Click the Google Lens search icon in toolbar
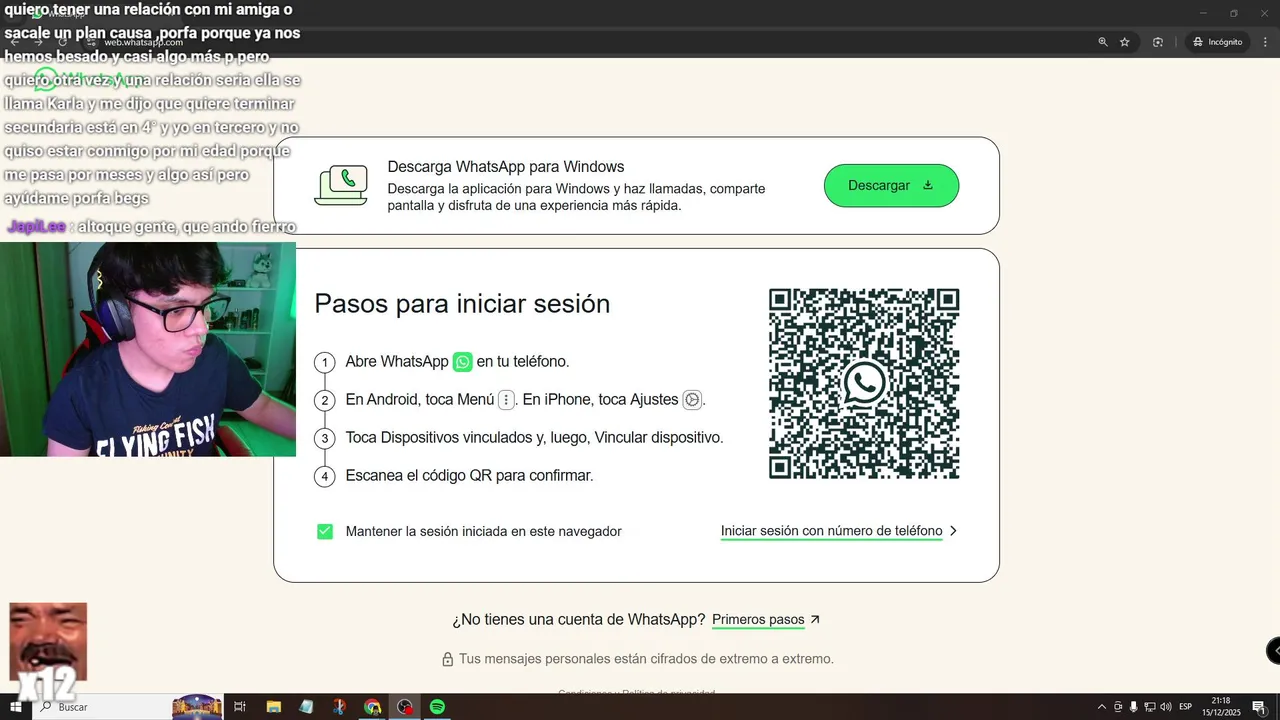This screenshot has width=1280, height=720. click(x=1158, y=42)
